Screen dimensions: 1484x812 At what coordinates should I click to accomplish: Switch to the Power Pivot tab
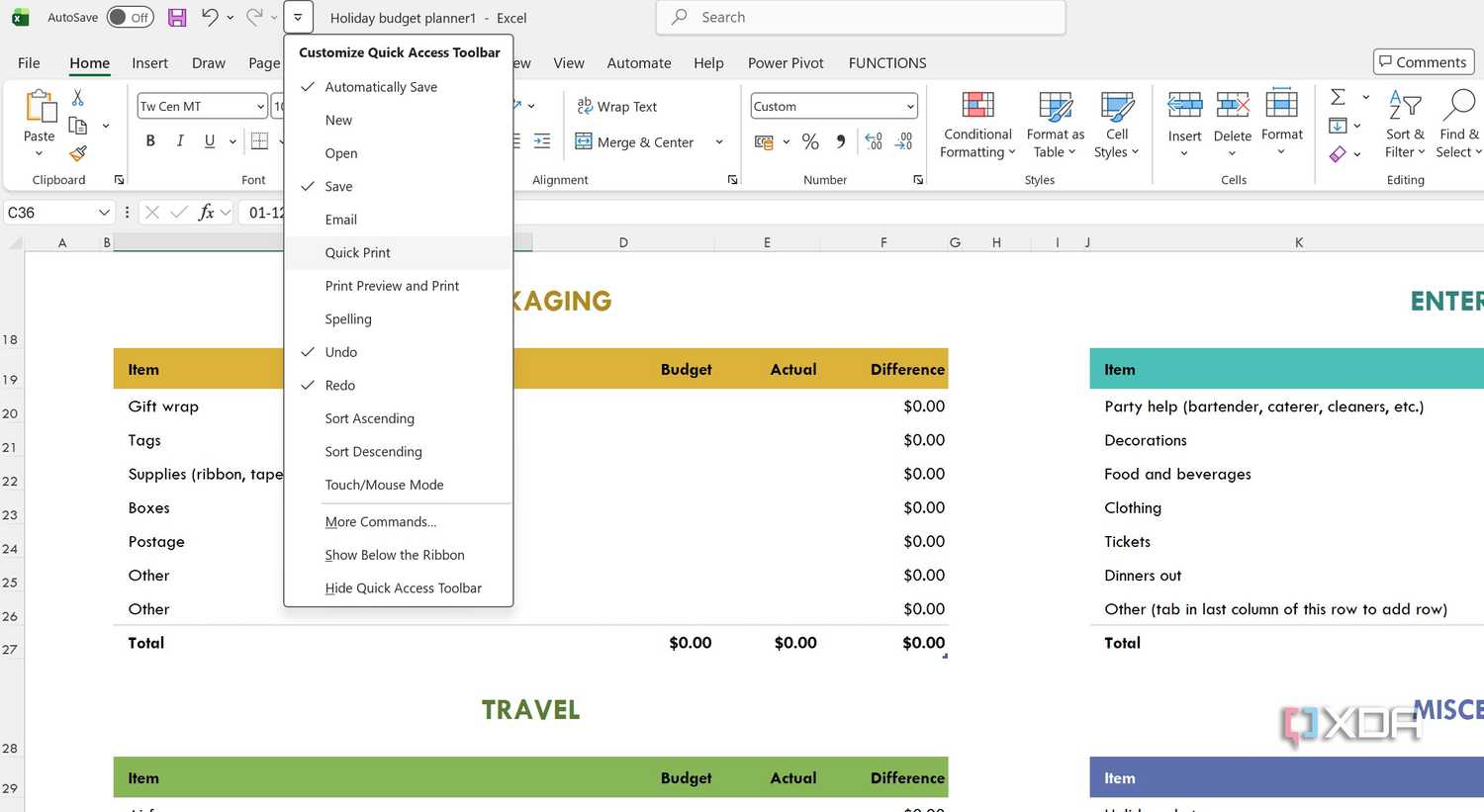(786, 63)
